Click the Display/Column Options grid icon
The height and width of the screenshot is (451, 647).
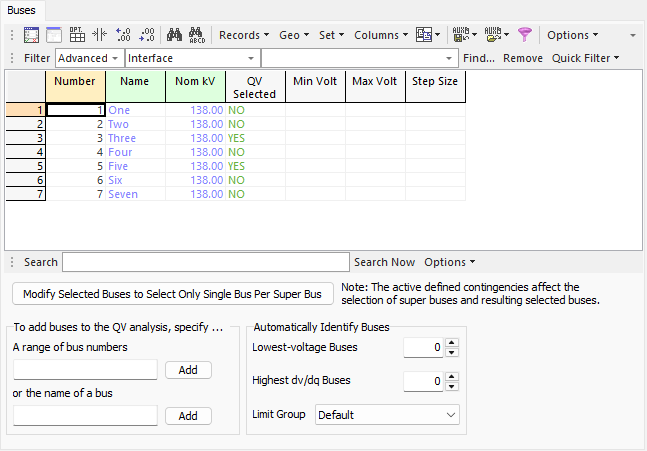coord(78,35)
